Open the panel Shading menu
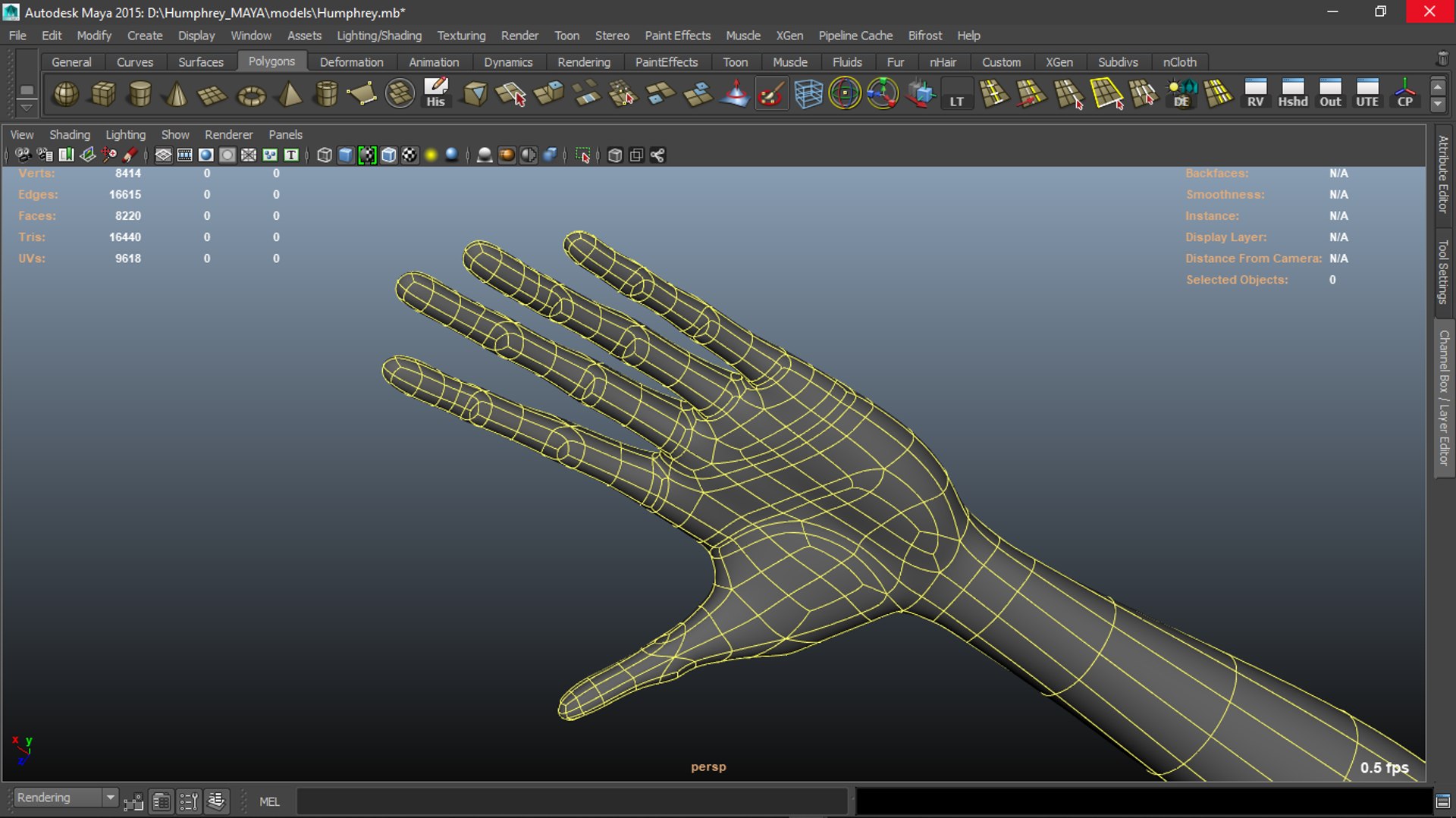The image size is (1456, 818). (70, 134)
